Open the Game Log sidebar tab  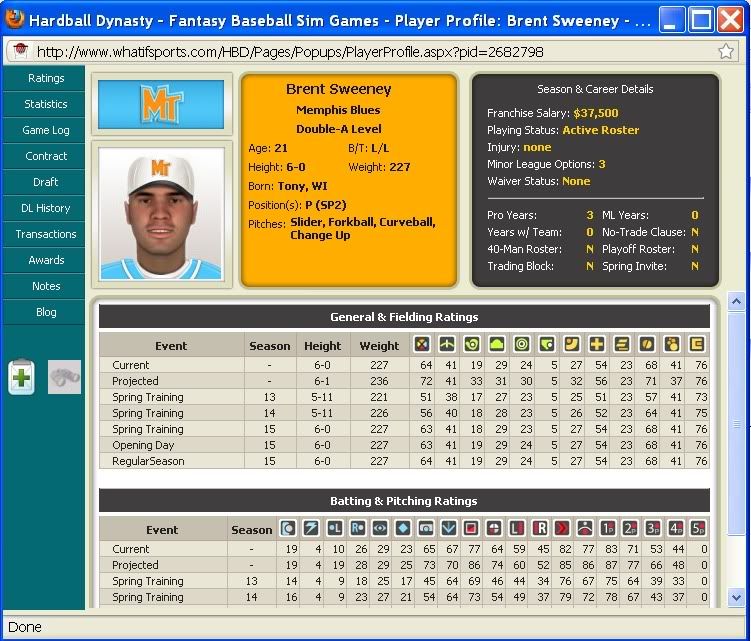pos(46,130)
